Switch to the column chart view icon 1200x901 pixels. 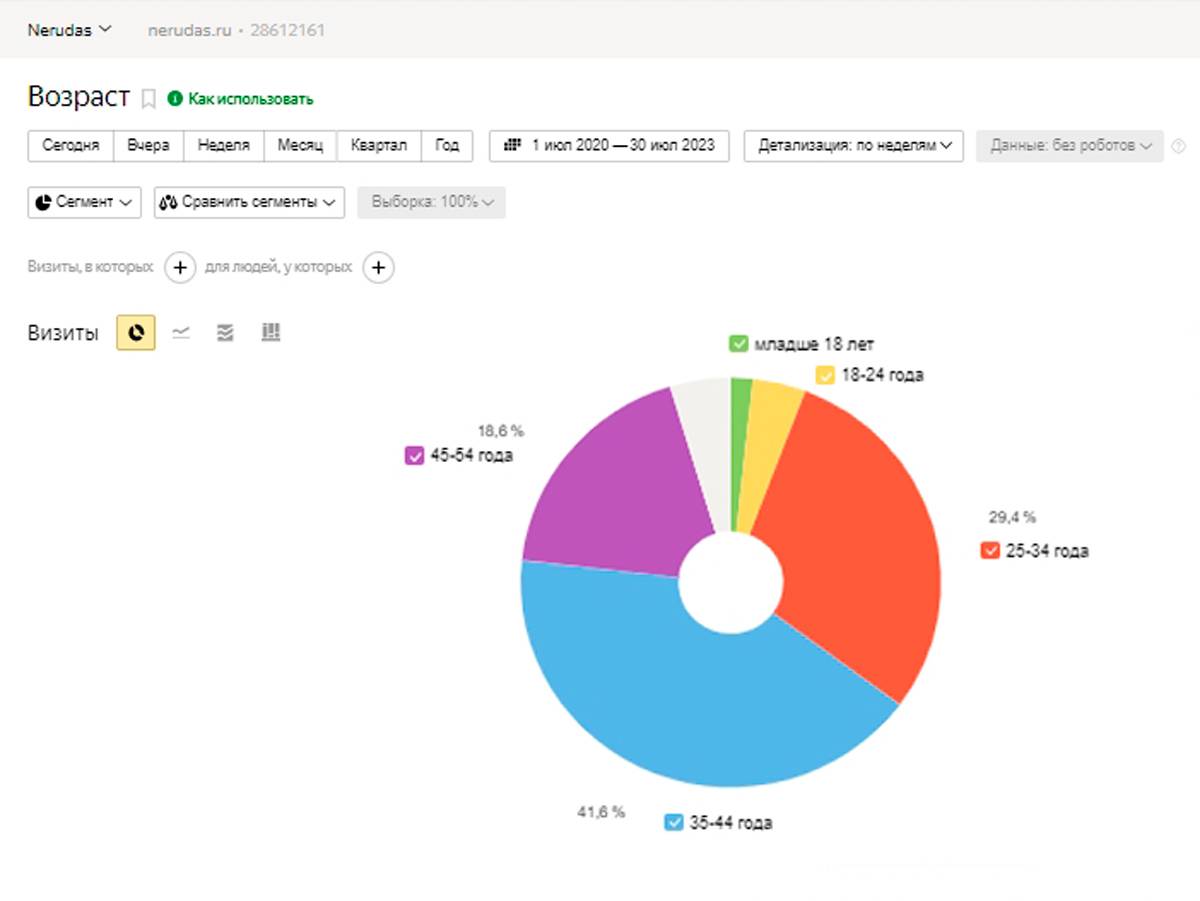click(x=270, y=333)
